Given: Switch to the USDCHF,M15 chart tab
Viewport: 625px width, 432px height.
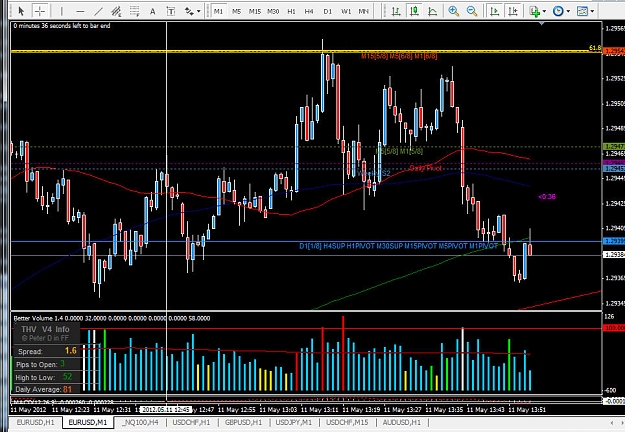Looking at the screenshot, I should 347,422.
